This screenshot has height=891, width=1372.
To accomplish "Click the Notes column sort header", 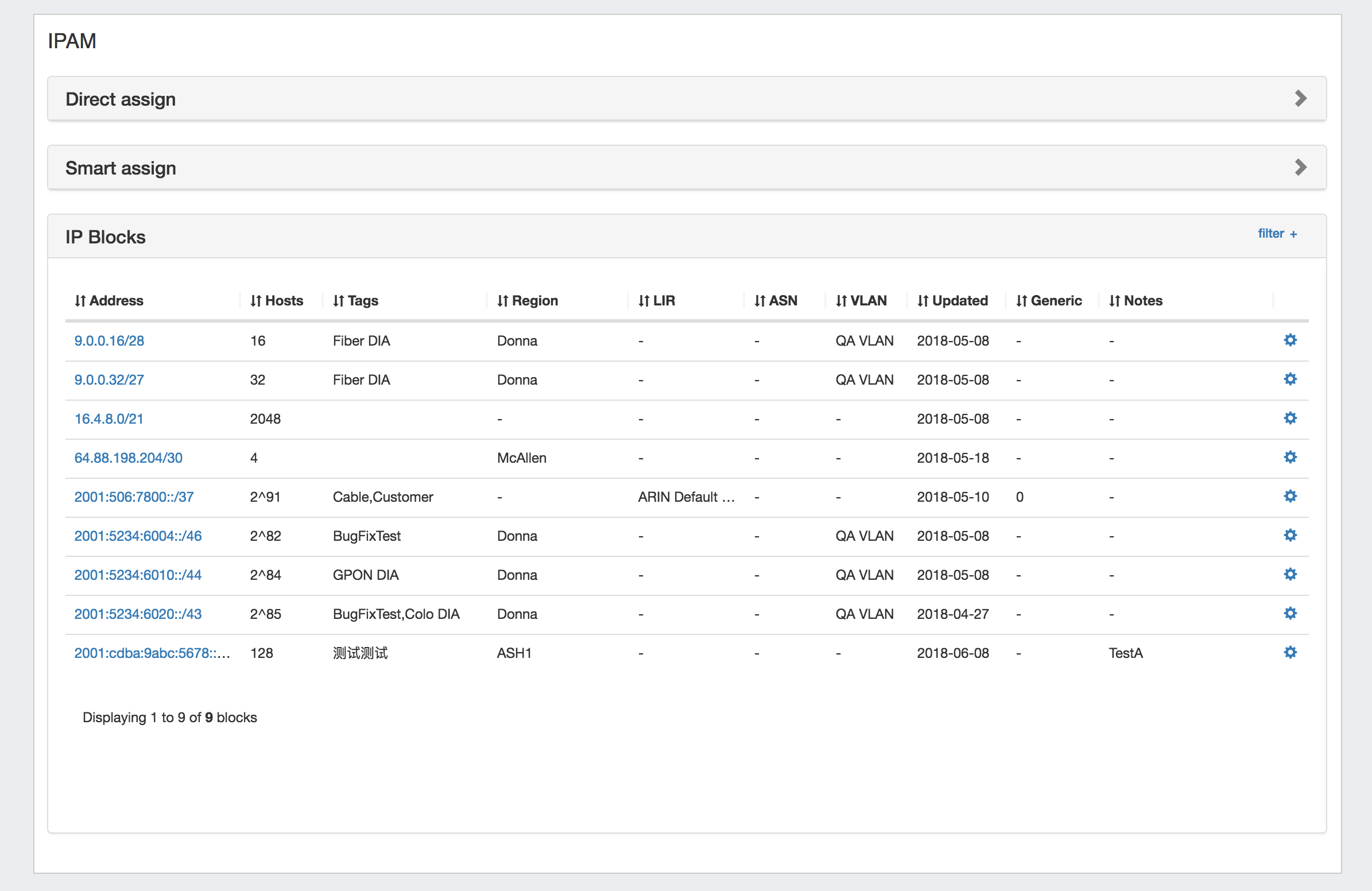I will point(1135,301).
